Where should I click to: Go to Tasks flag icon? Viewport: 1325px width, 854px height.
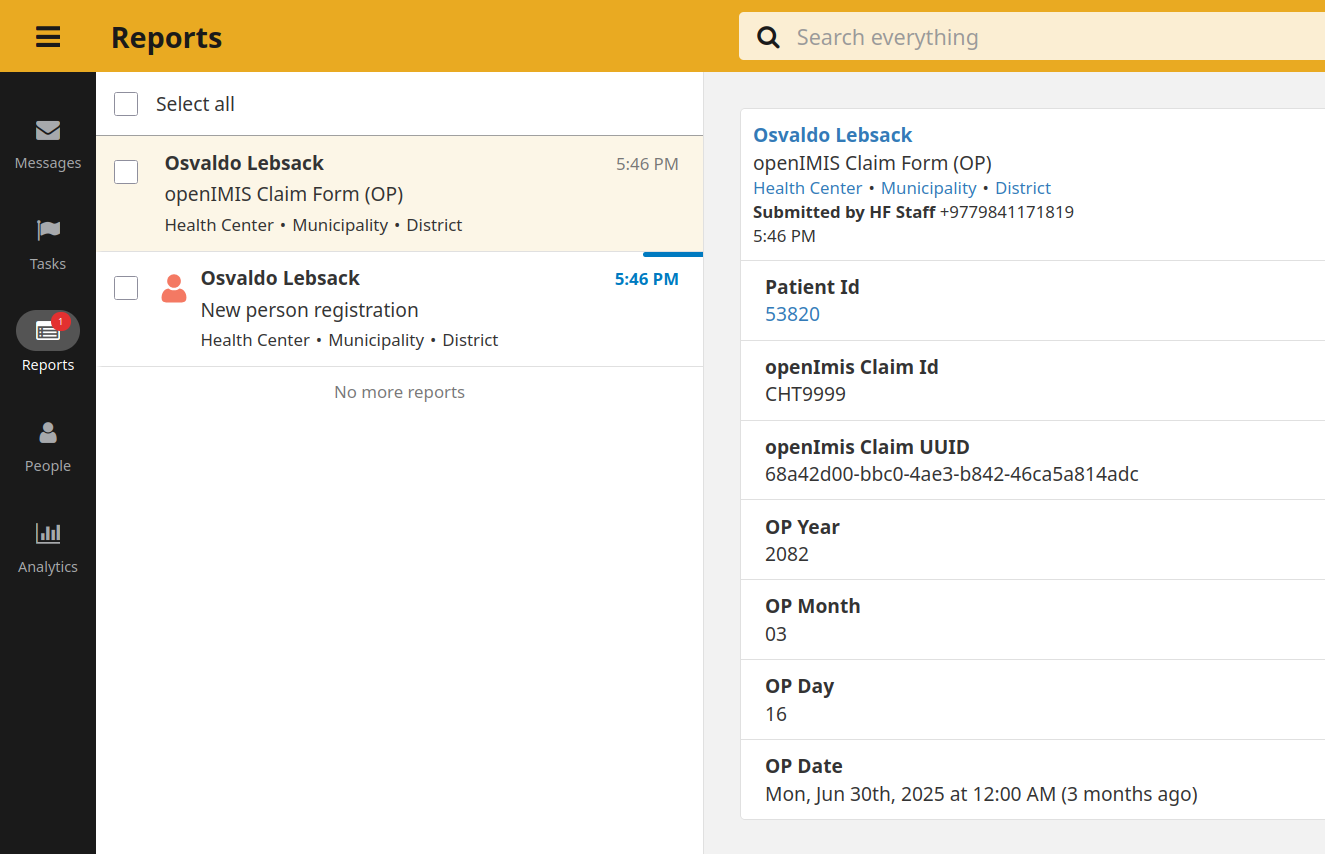pos(48,231)
